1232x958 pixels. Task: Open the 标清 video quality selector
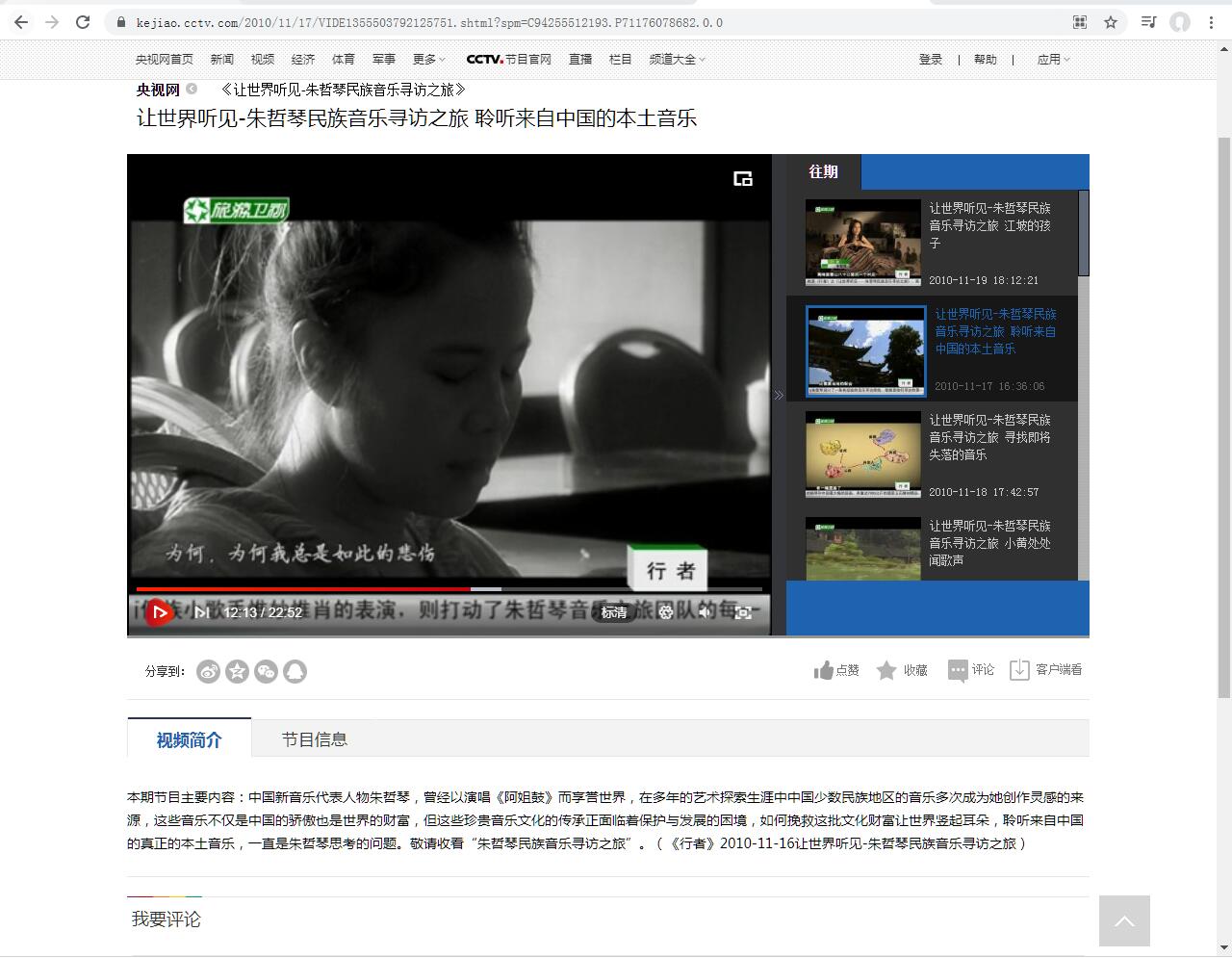[614, 612]
